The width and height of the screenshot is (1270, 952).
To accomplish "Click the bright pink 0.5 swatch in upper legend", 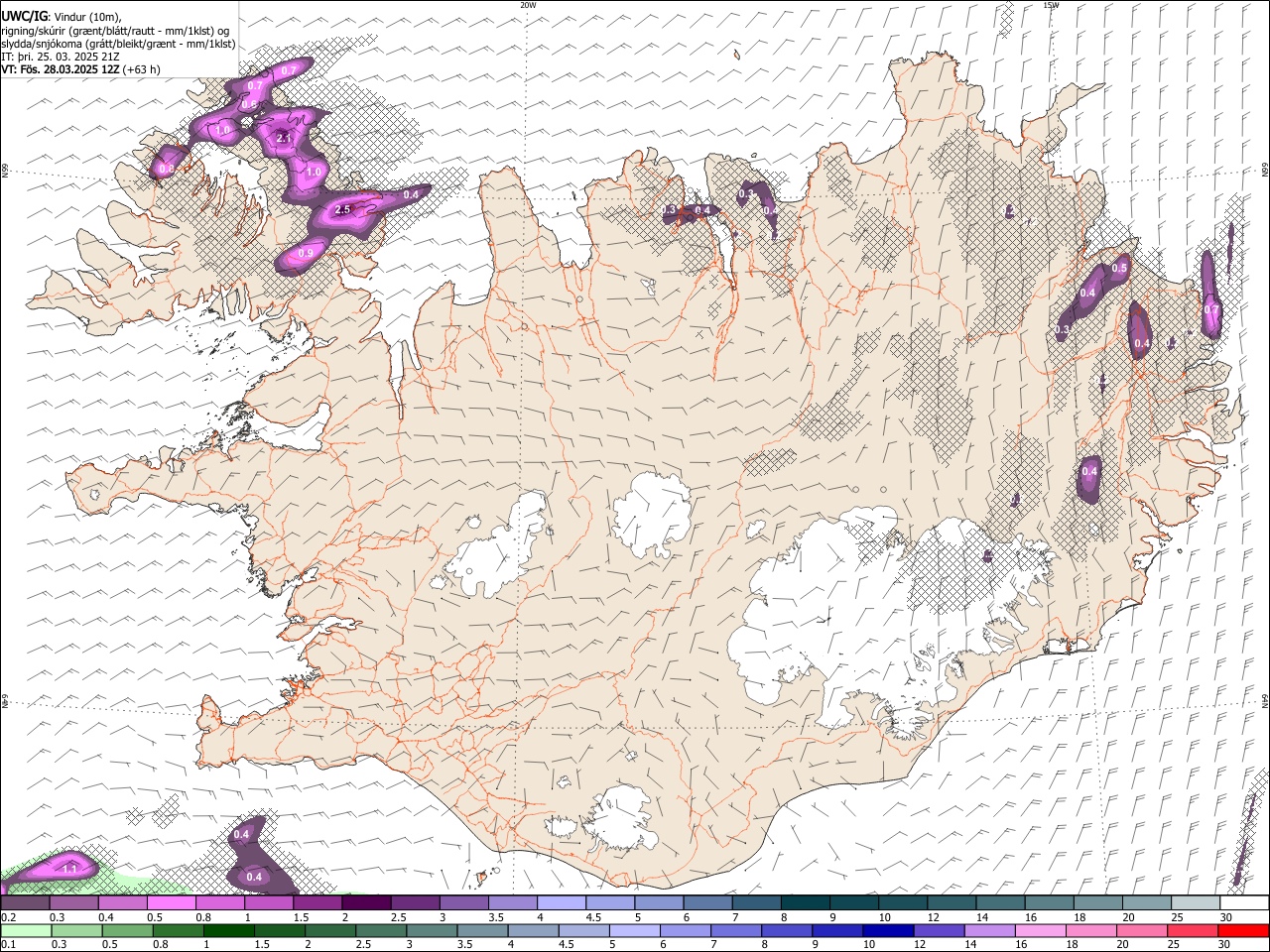I will (171, 903).
